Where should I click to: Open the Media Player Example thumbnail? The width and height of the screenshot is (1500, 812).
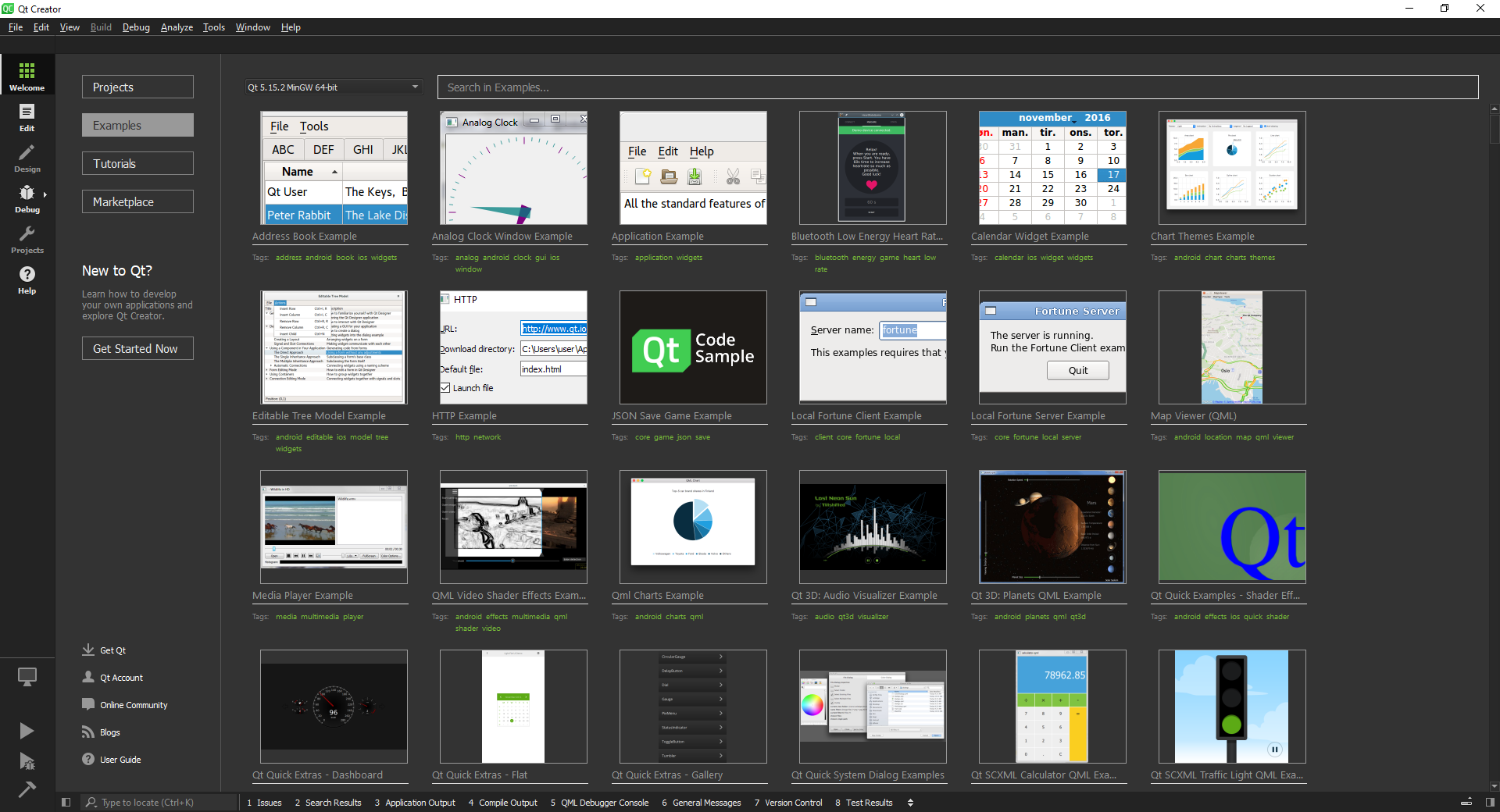click(x=334, y=527)
